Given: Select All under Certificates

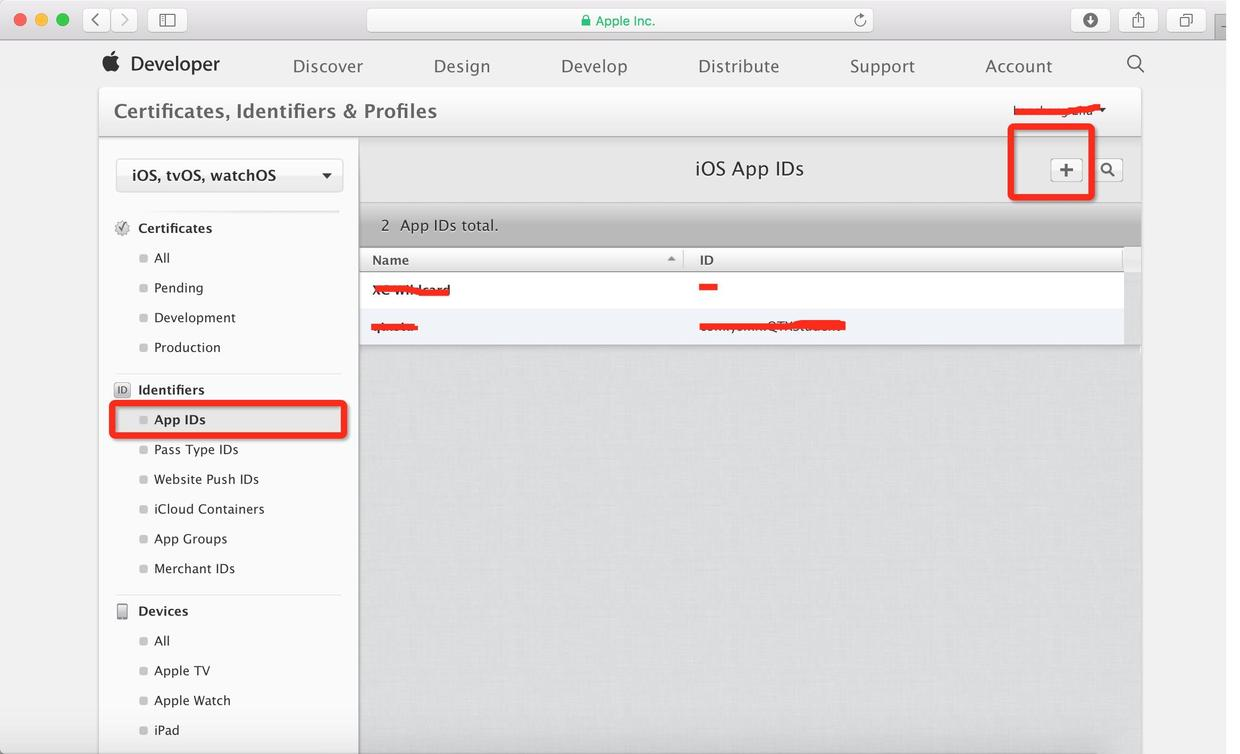Looking at the screenshot, I should pyautogui.click(x=162, y=258).
